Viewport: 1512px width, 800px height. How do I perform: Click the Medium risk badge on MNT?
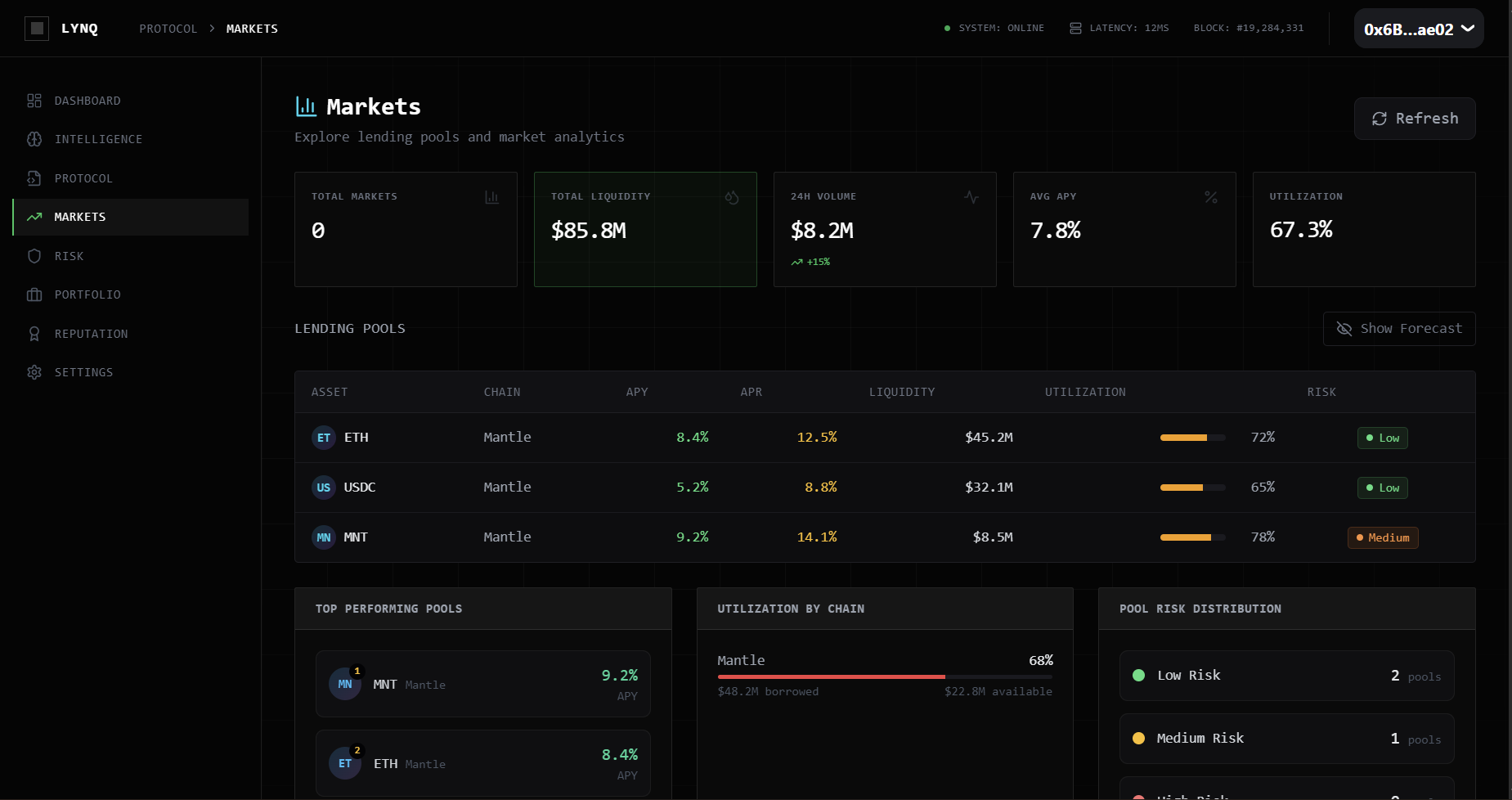pos(1382,537)
